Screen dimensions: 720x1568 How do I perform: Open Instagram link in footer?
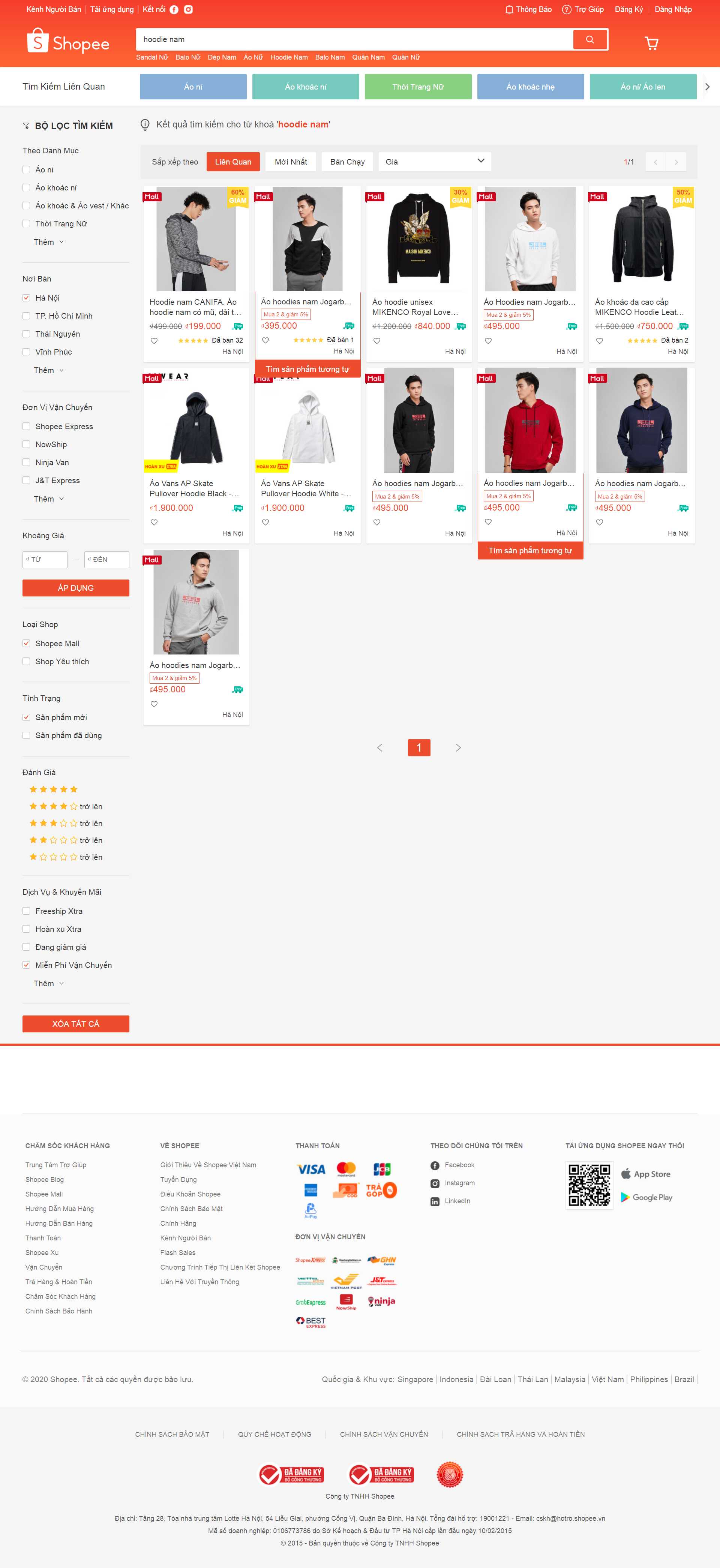[453, 1183]
